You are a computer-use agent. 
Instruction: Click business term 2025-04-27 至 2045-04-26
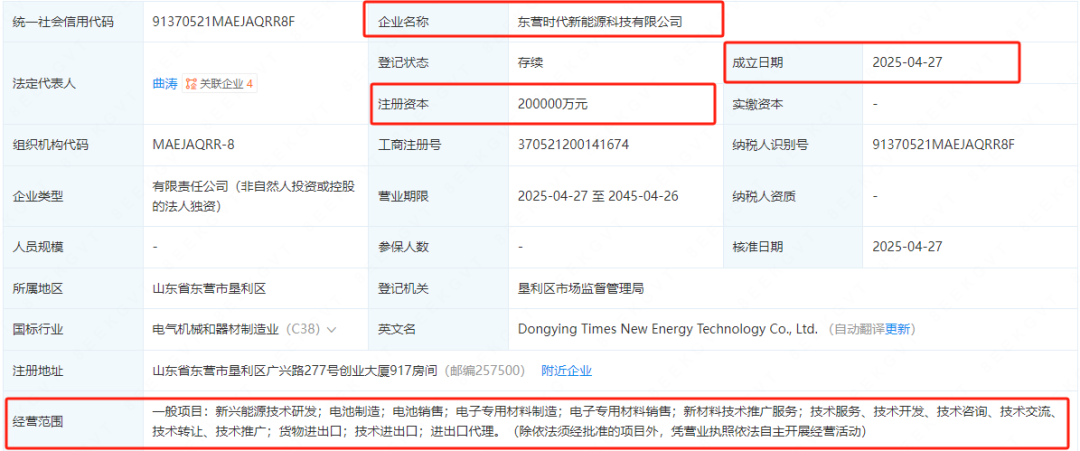pos(598,196)
